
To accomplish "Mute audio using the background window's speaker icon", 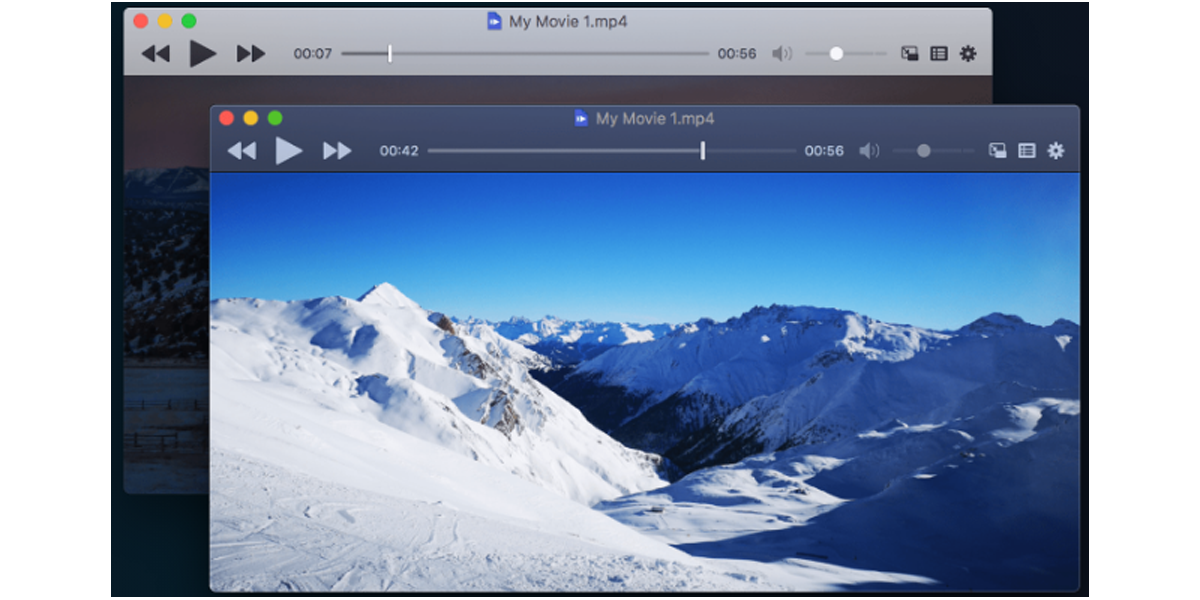I will tap(782, 54).
